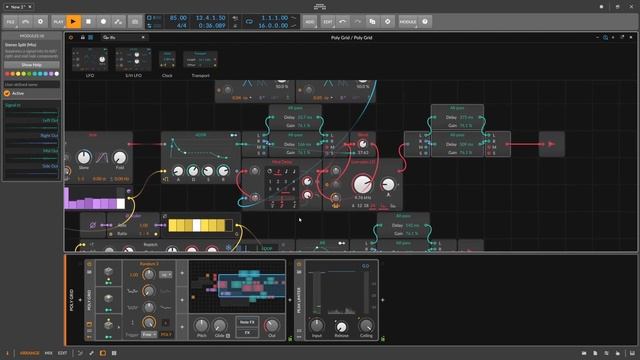Image resolution: width=640 pixels, height=360 pixels.
Task: Toggle the Poly Grid device power button
Action: (89, 264)
